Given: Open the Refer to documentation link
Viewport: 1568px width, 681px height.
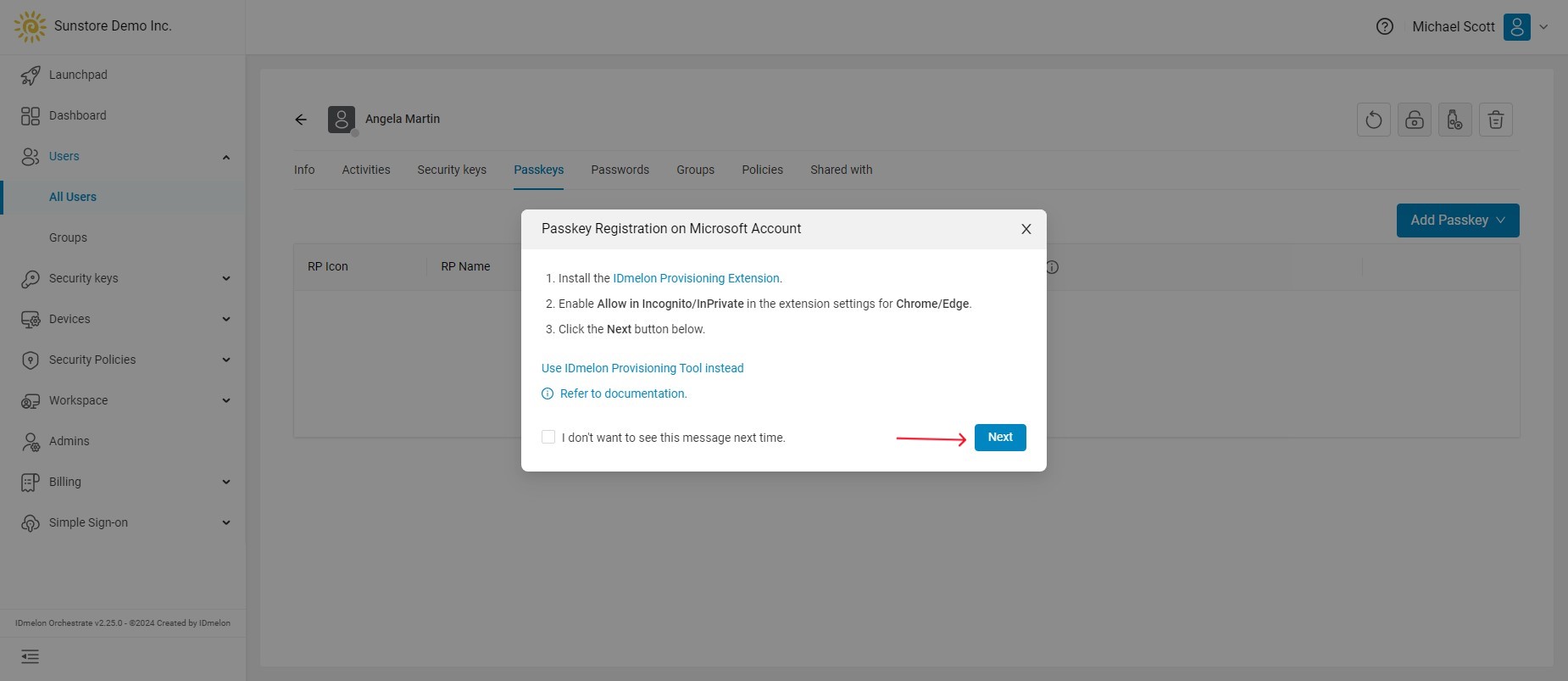Looking at the screenshot, I should pyautogui.click(x=624, y=394).
